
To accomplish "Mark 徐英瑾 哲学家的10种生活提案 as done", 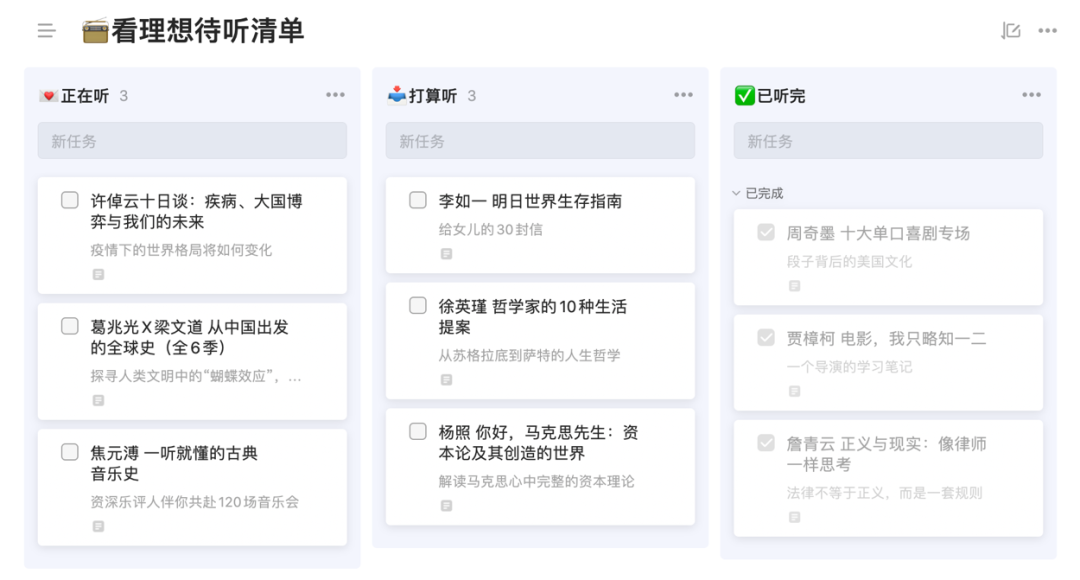I will pos(418,306).
